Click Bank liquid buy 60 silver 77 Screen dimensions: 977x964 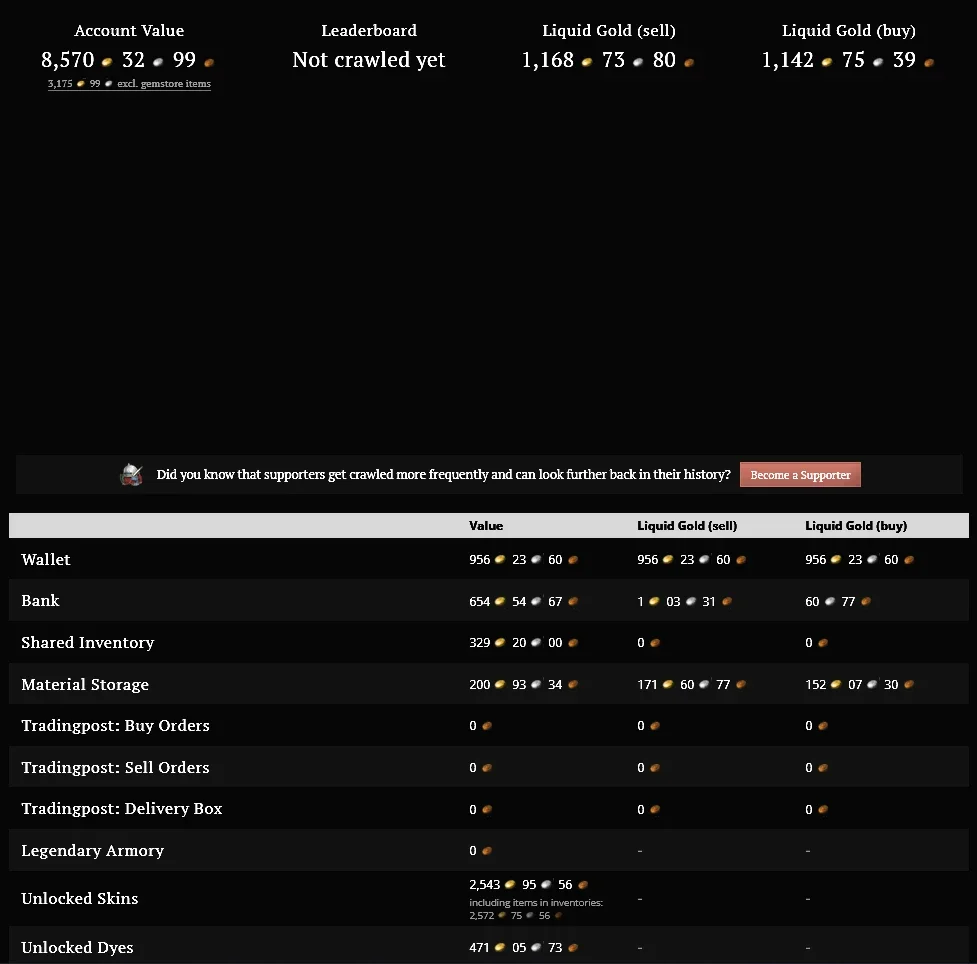click(x=838, y=601)
